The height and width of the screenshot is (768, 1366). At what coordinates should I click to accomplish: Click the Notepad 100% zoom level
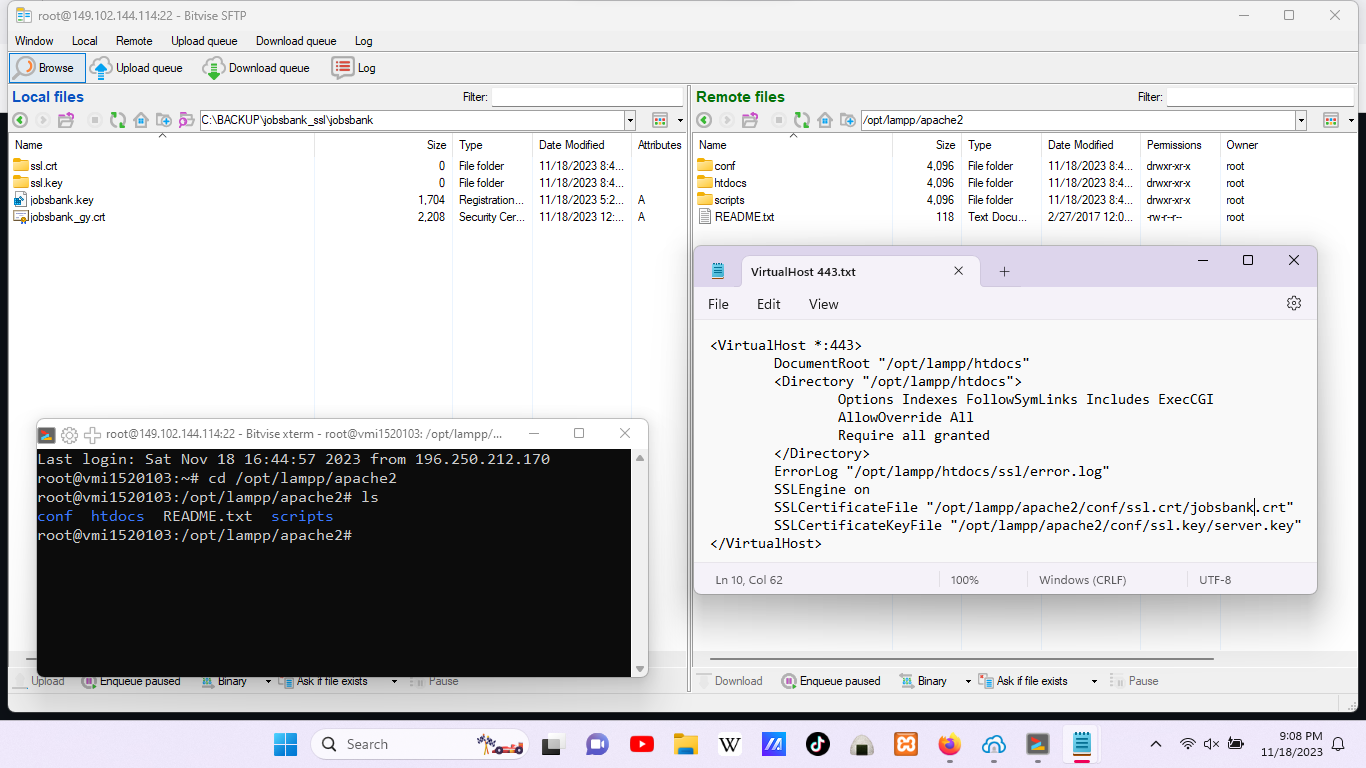[965, 580]
